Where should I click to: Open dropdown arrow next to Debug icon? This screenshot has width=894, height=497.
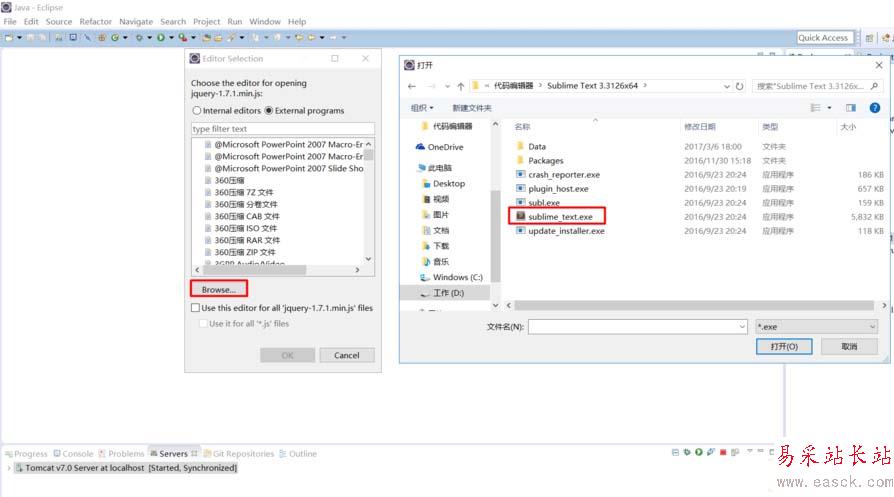(149, 38)
